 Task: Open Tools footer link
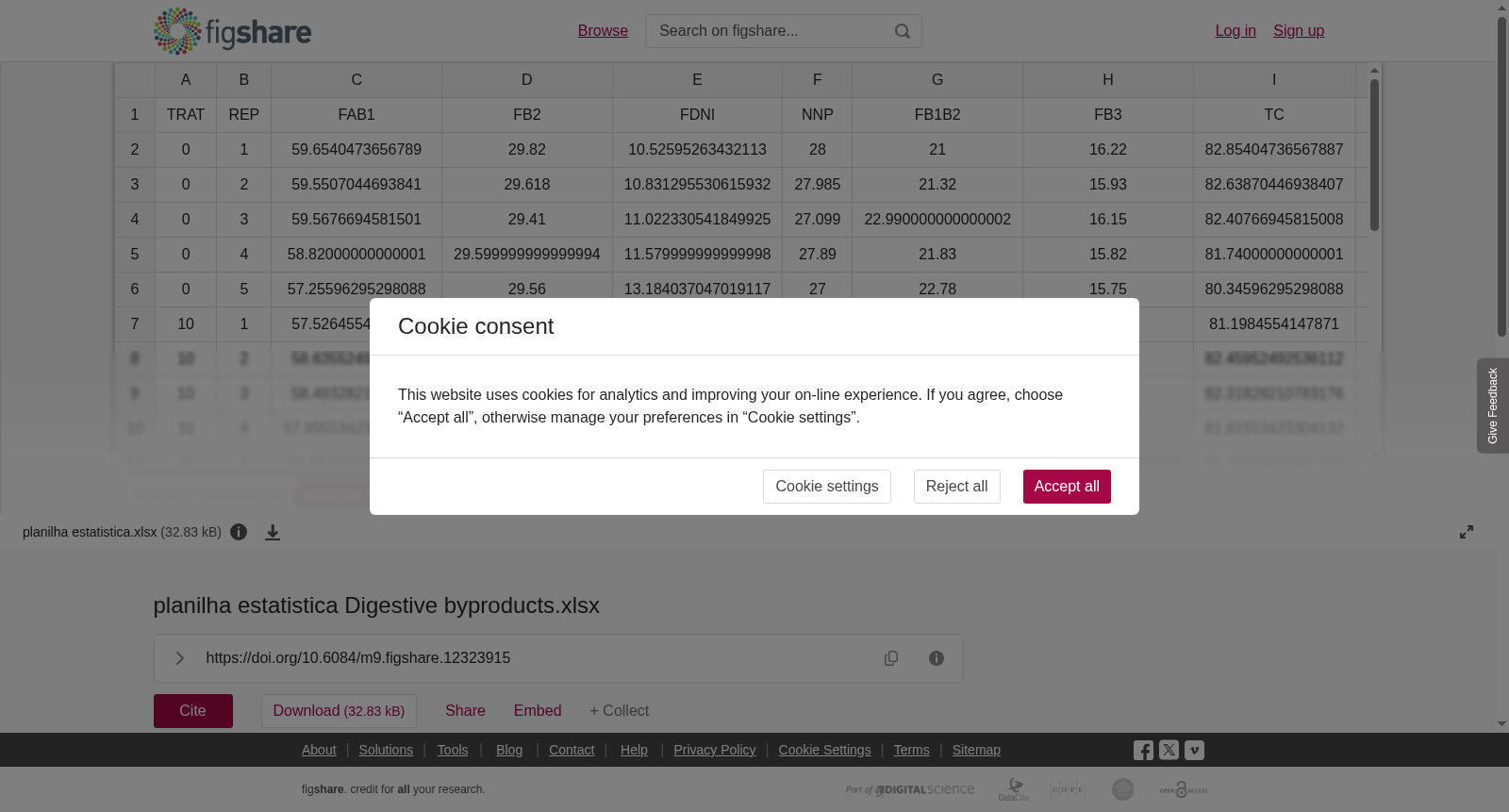point(453,750)
